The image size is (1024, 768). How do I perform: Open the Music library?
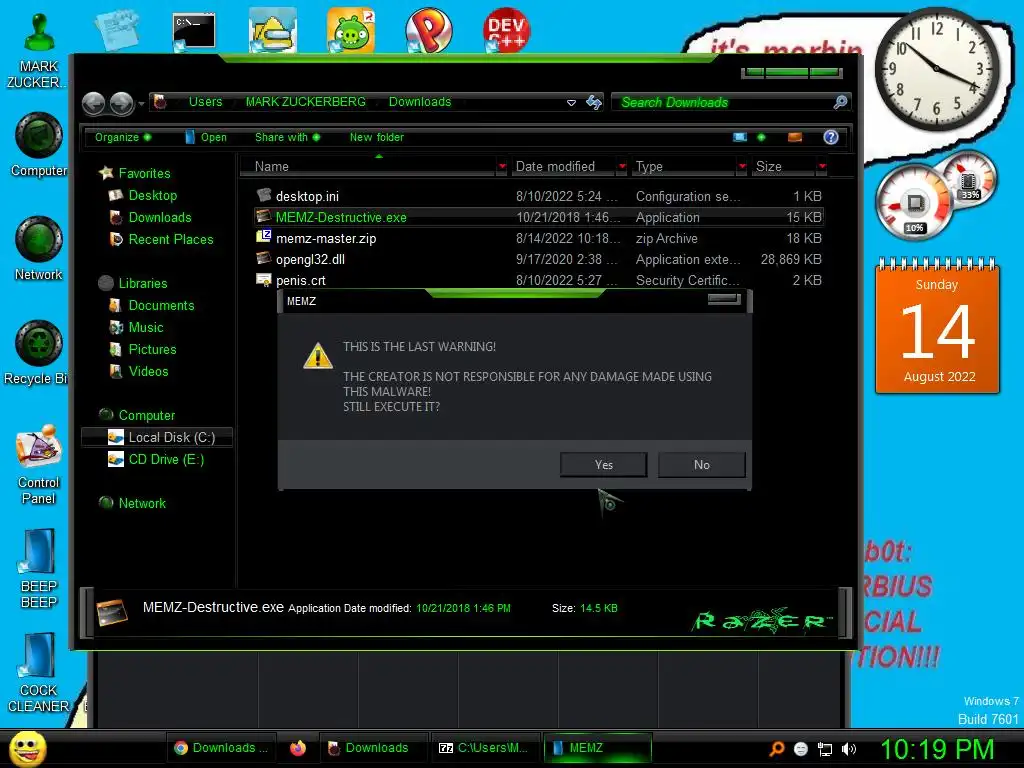point(136,327)
